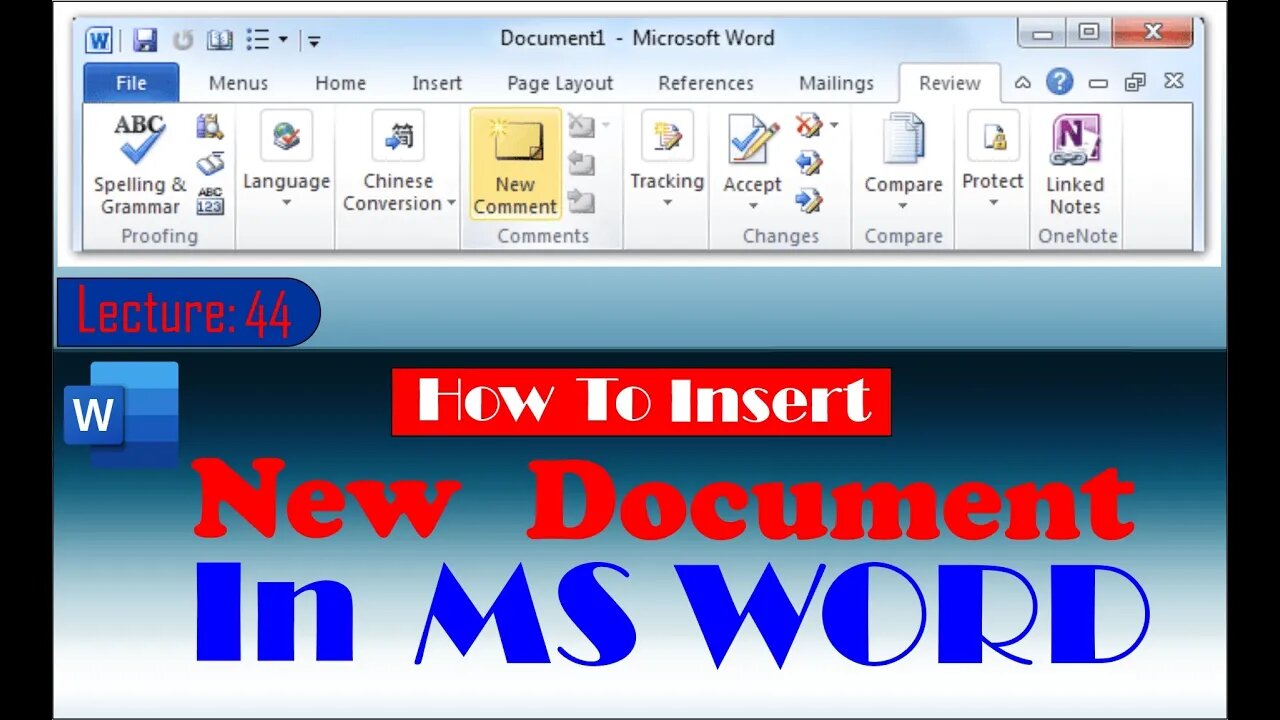Switch to the Home tab
This screenshot has height=720, width=1280.
[x=340, y=83]
